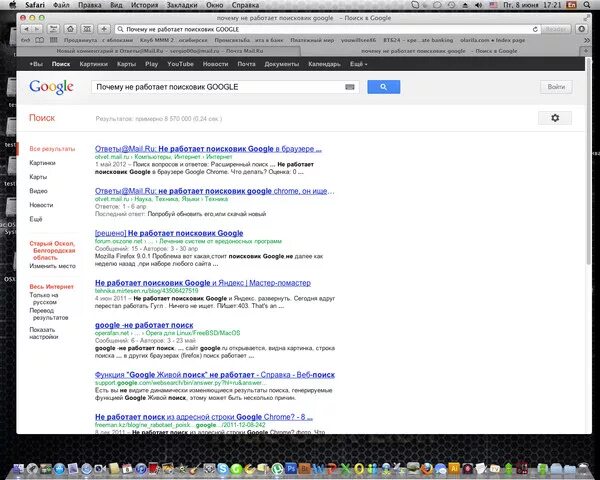600x480 pixels.
Task: Launch Skype from the Dock
Action: pyautogui.click(x=223, y=468)
